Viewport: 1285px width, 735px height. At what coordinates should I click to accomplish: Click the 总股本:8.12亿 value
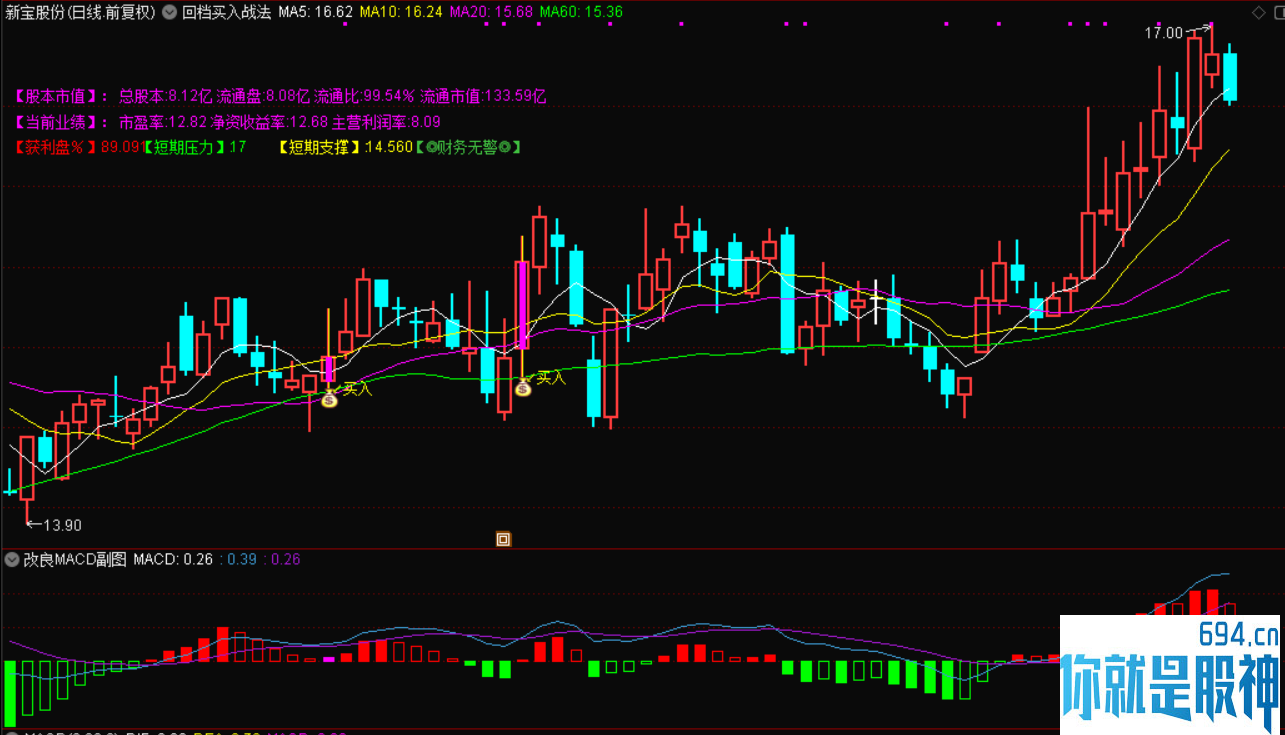pos(166,97)
